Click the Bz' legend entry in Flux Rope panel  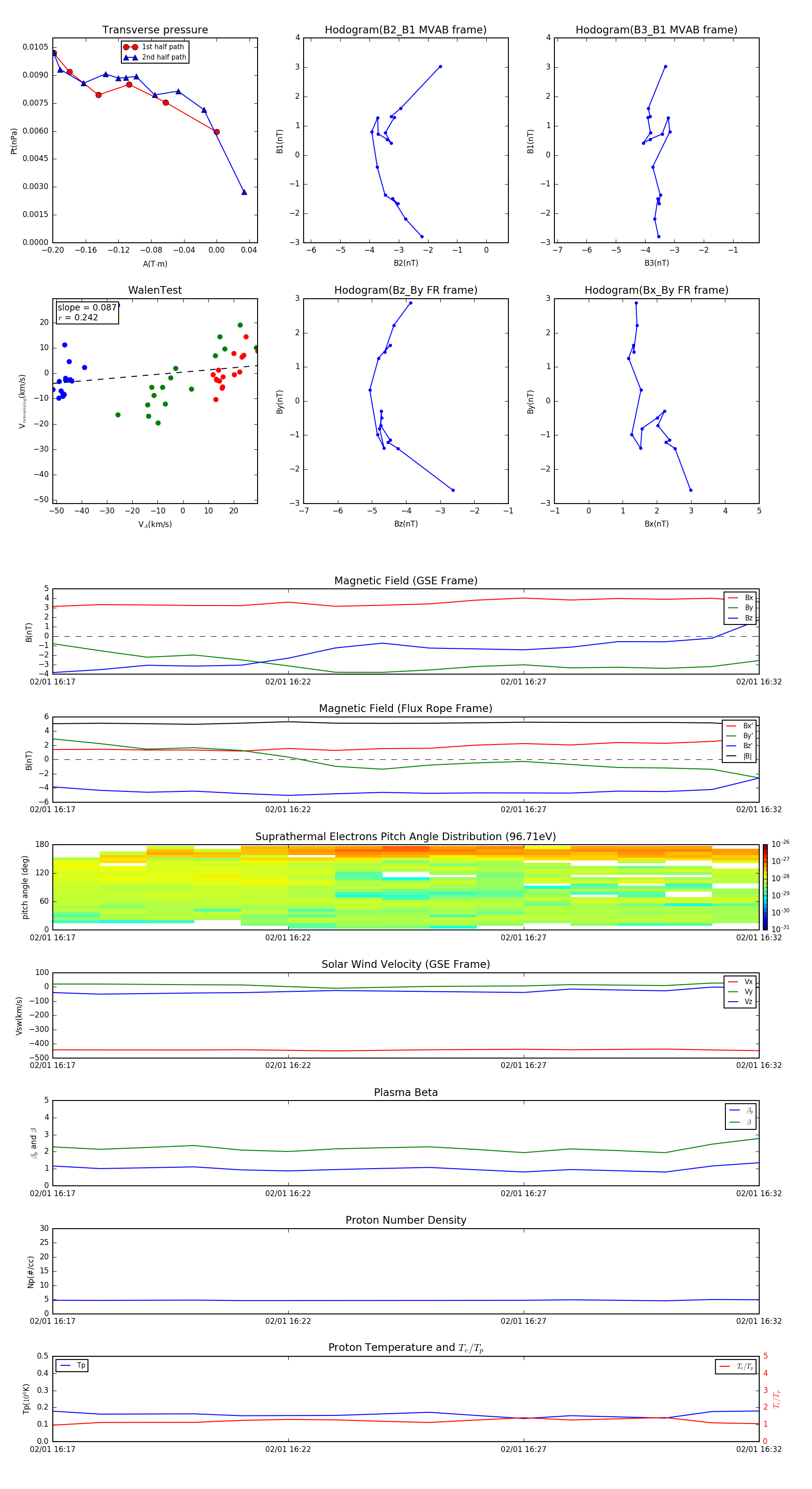tap(739, 746)
